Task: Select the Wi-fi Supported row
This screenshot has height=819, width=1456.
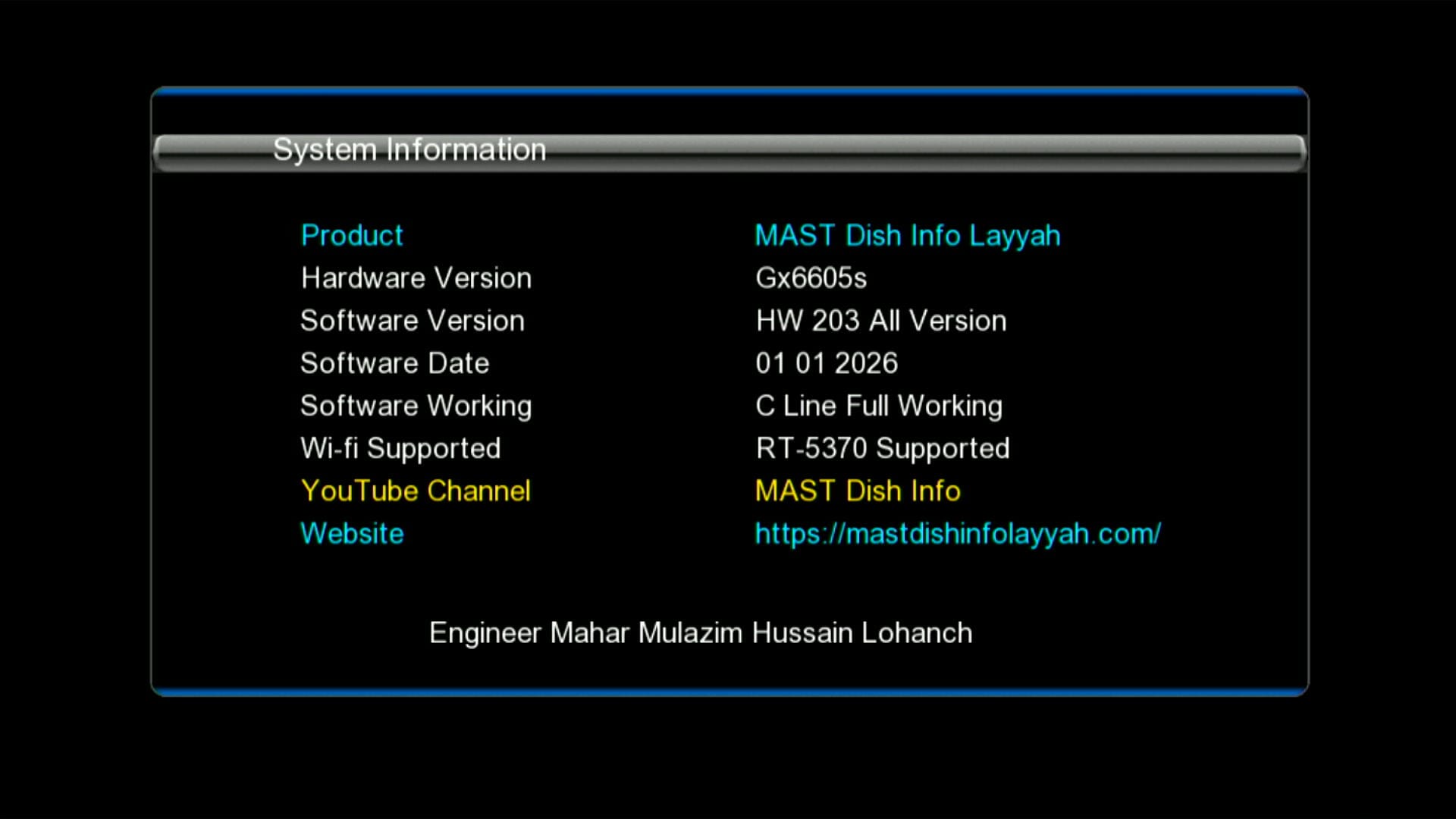Action: 400,447
